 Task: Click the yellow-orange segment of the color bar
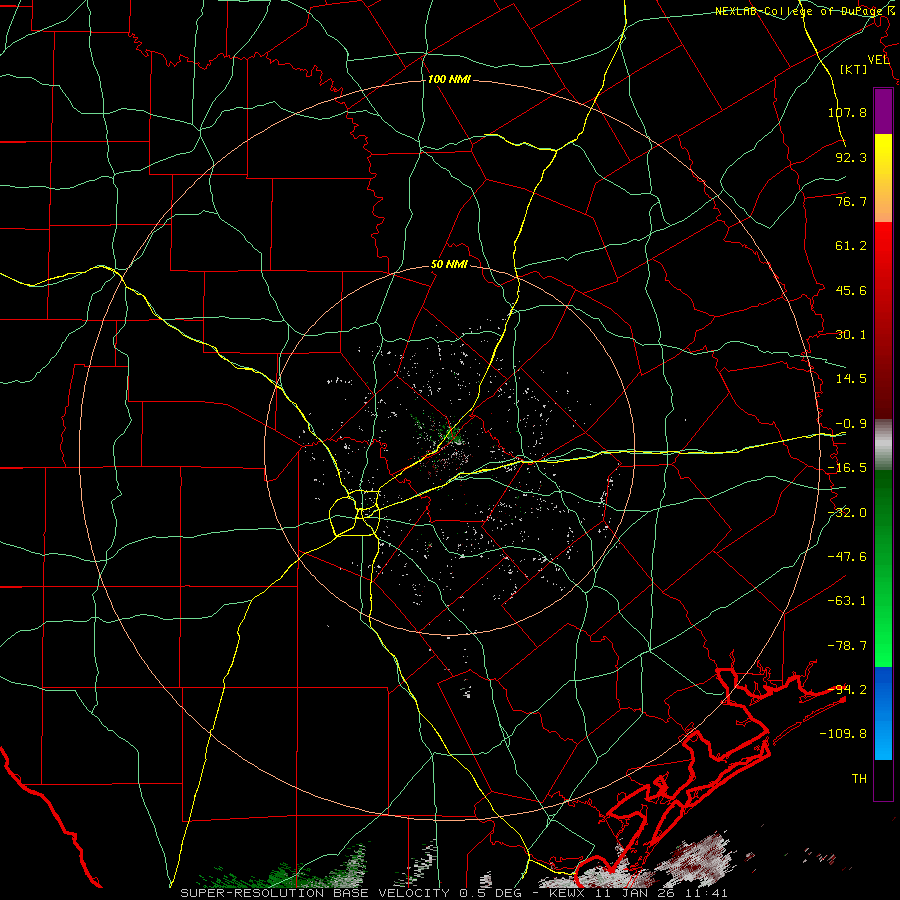point(883,178)
